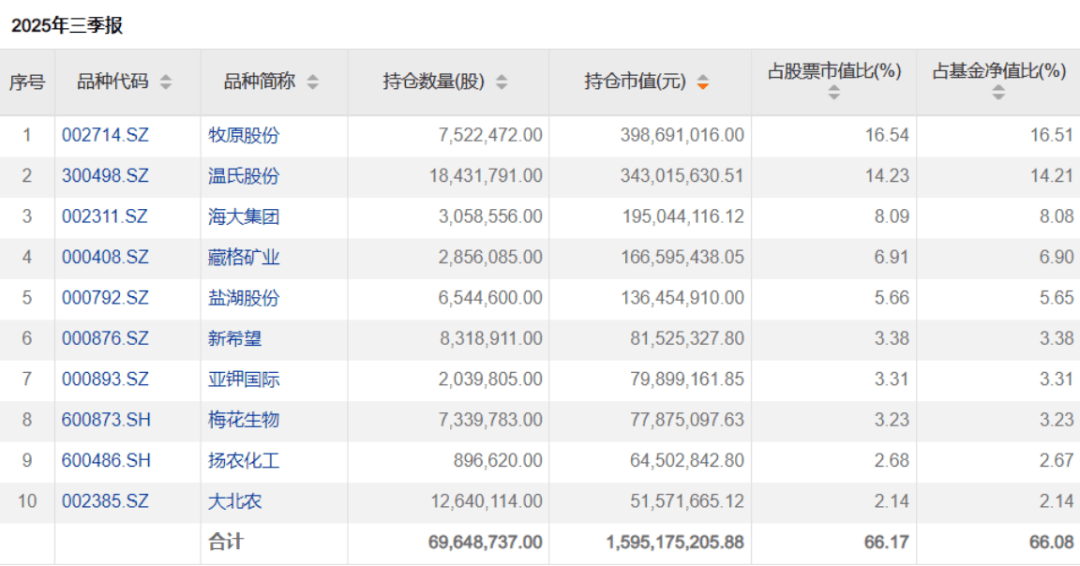Screen dimensions: 1080x566
Task: Select market value 166,595,438.05
Action: 682,257
